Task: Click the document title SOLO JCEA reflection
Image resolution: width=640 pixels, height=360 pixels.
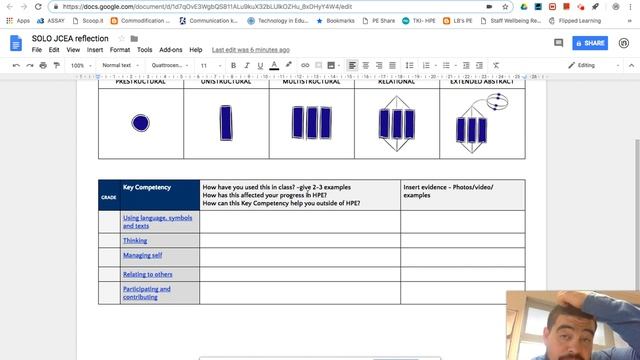Action: tap(70, 38)
